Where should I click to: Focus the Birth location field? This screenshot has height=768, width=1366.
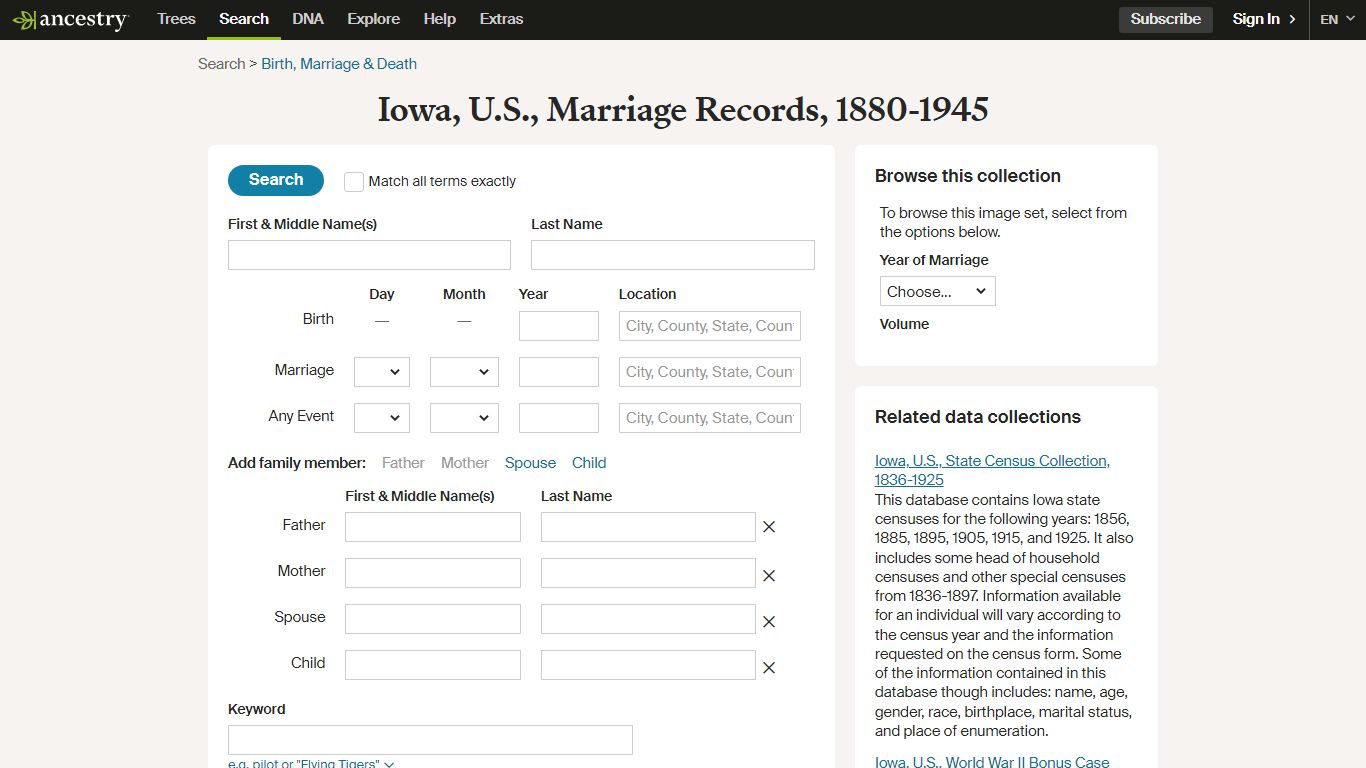coord(710,326)
